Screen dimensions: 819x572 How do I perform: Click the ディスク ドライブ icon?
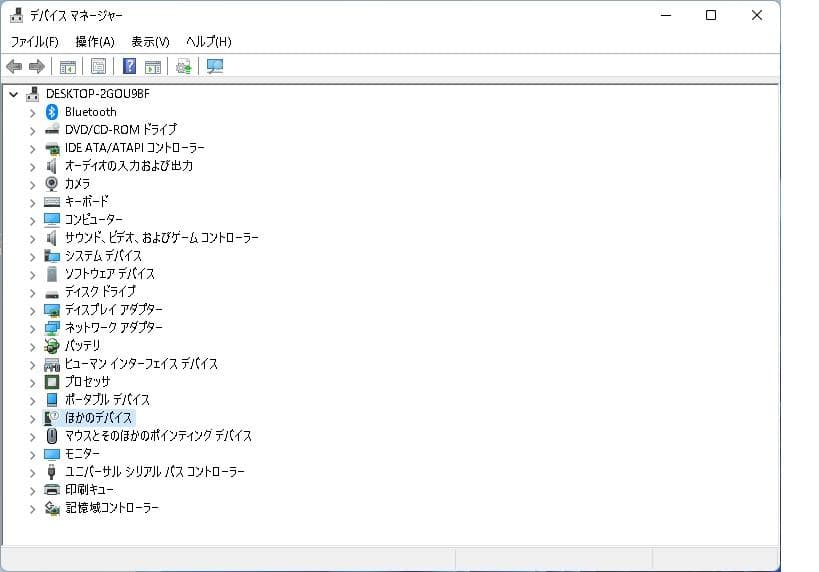[x=52, y=294]
